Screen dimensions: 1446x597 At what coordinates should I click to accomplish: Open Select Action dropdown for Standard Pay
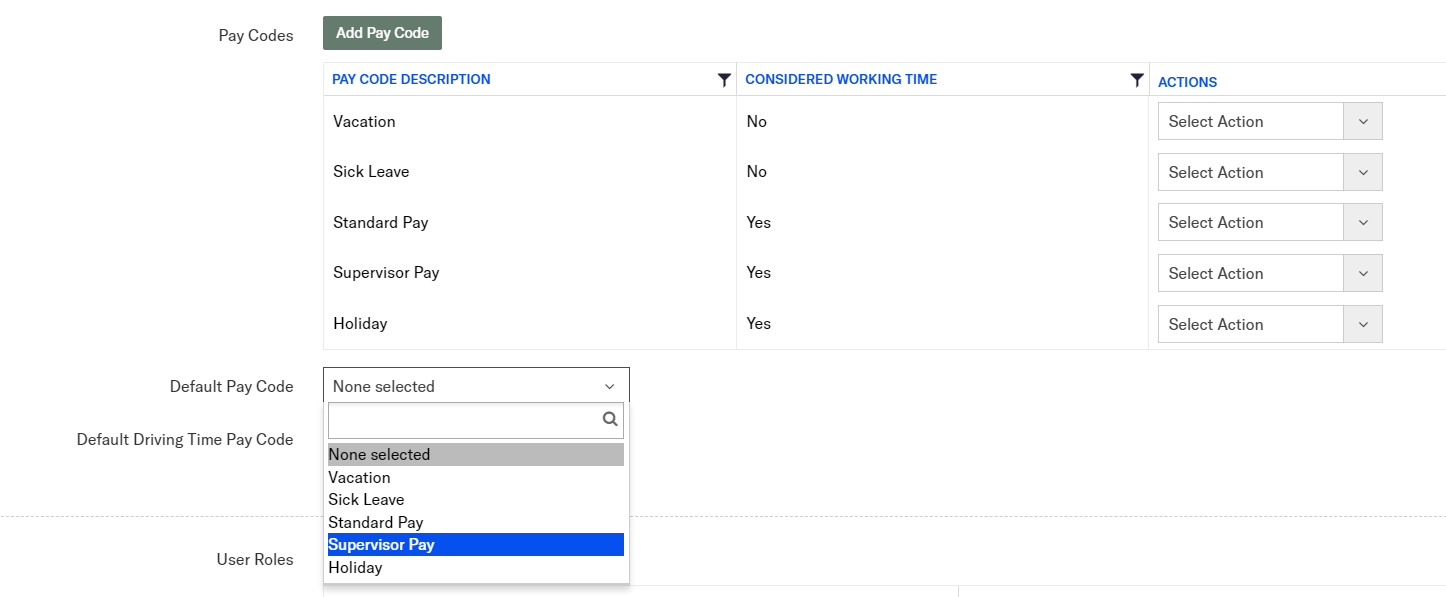coord(1269,222)
